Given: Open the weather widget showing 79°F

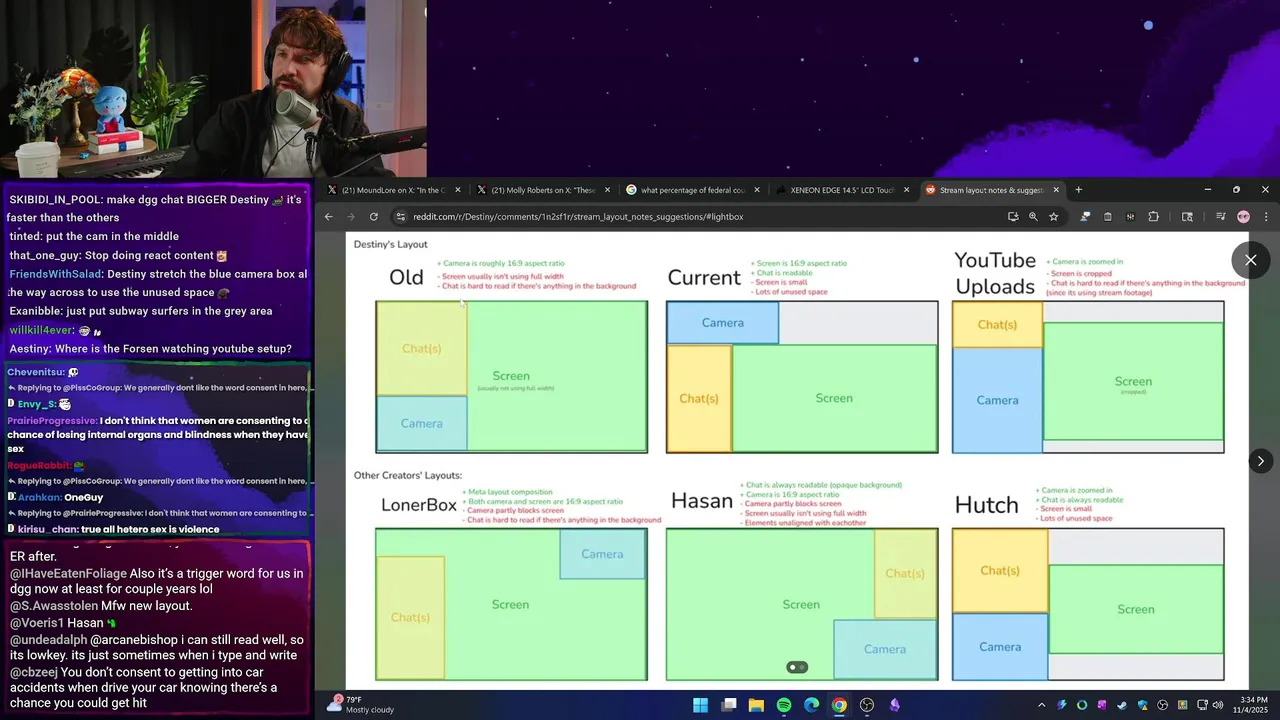Looking at the screenshot, I should click(x=361, y=704).
